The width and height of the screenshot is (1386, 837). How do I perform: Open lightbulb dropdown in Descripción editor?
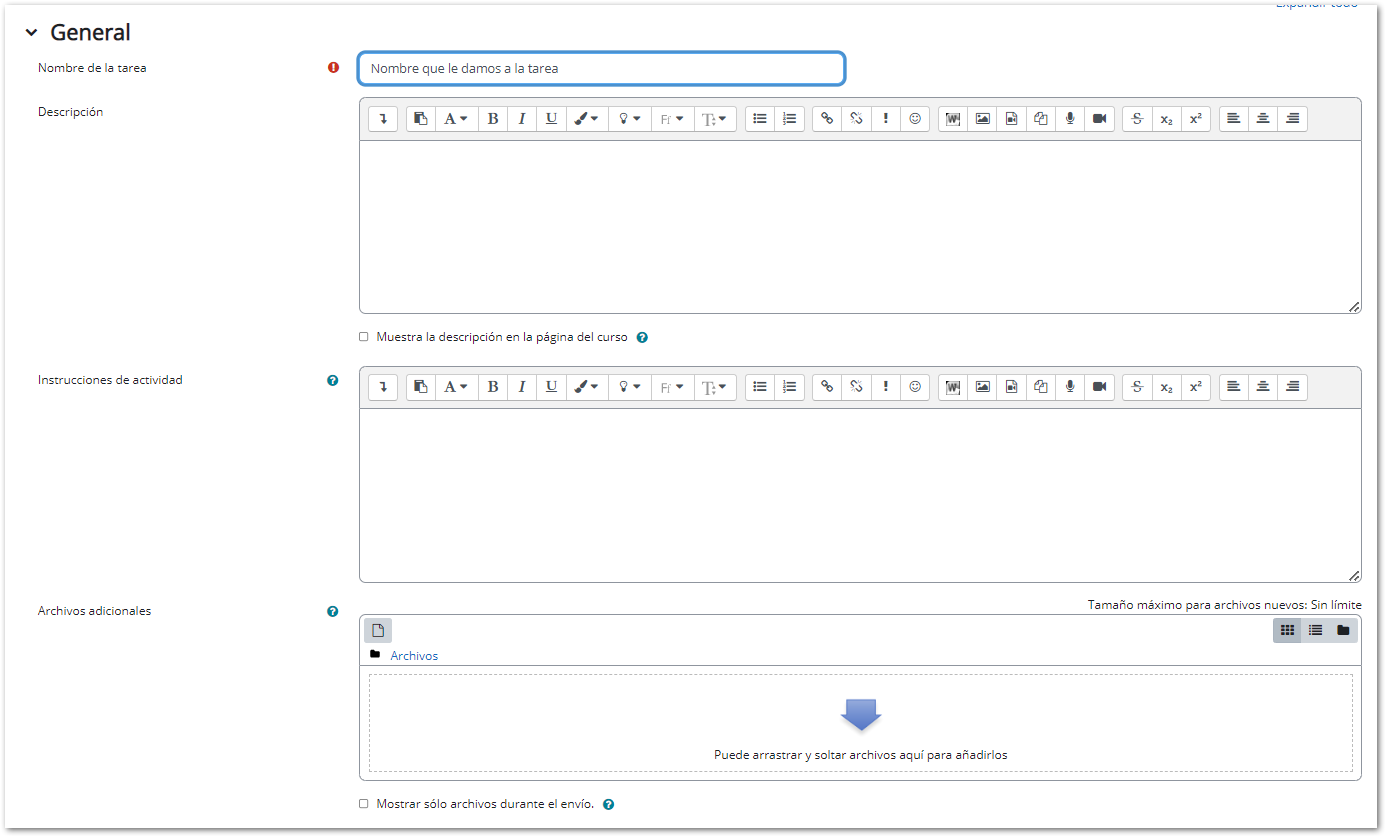630,119
